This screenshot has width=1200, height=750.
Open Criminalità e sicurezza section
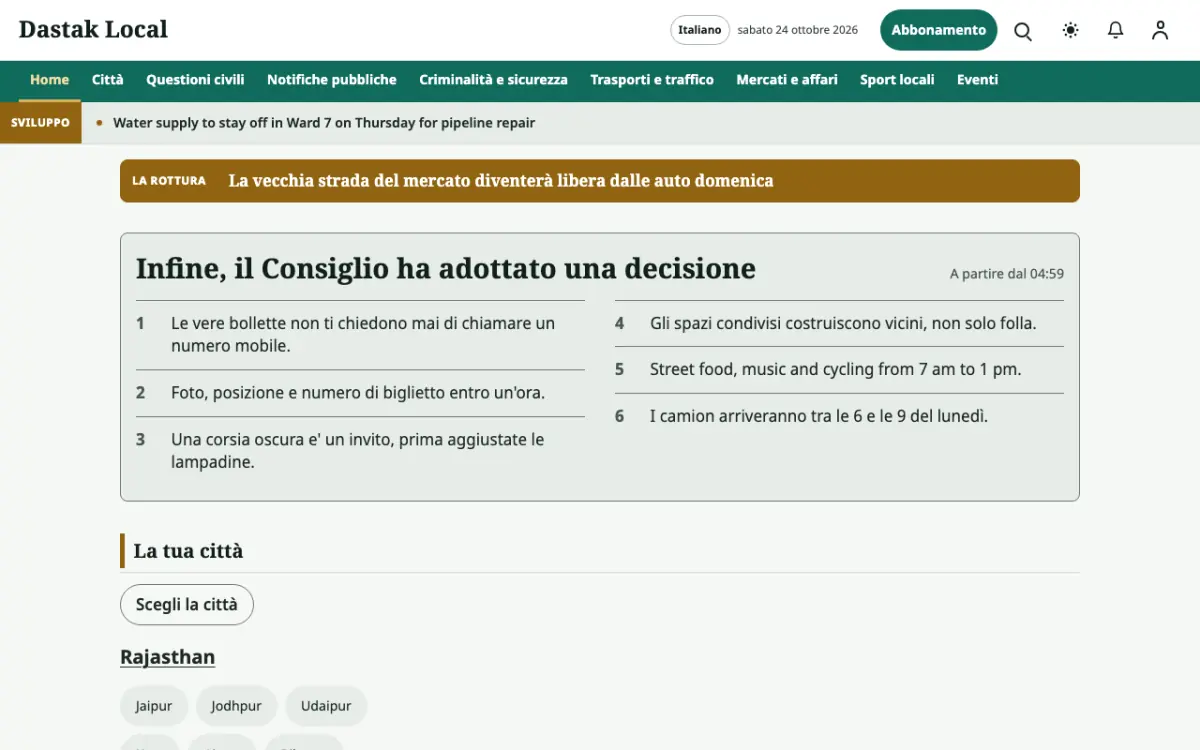(x=494, y=80)
